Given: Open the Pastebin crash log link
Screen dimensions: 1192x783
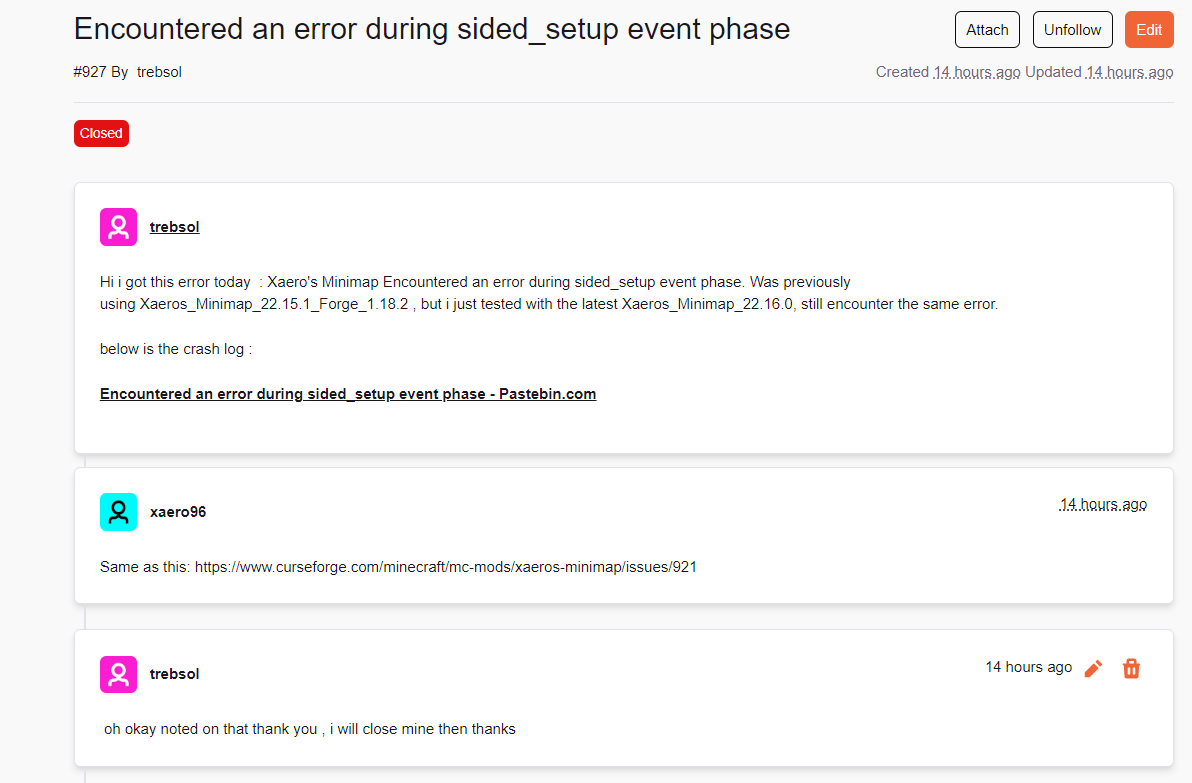Looking at the screenshot, I should pos(347,394).
